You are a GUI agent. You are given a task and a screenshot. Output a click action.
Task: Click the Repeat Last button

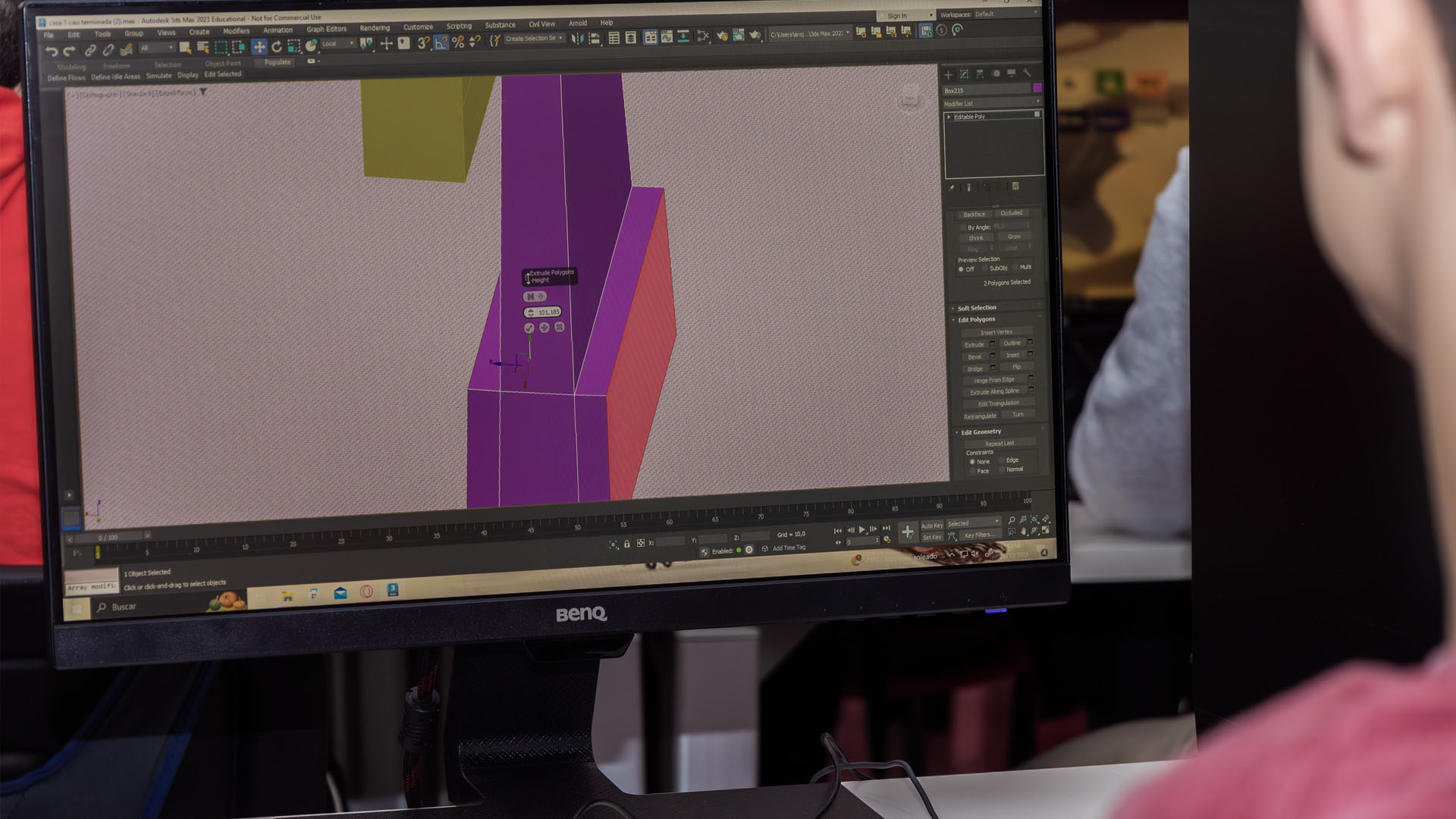pyautogui.click(x=999, y=443)
